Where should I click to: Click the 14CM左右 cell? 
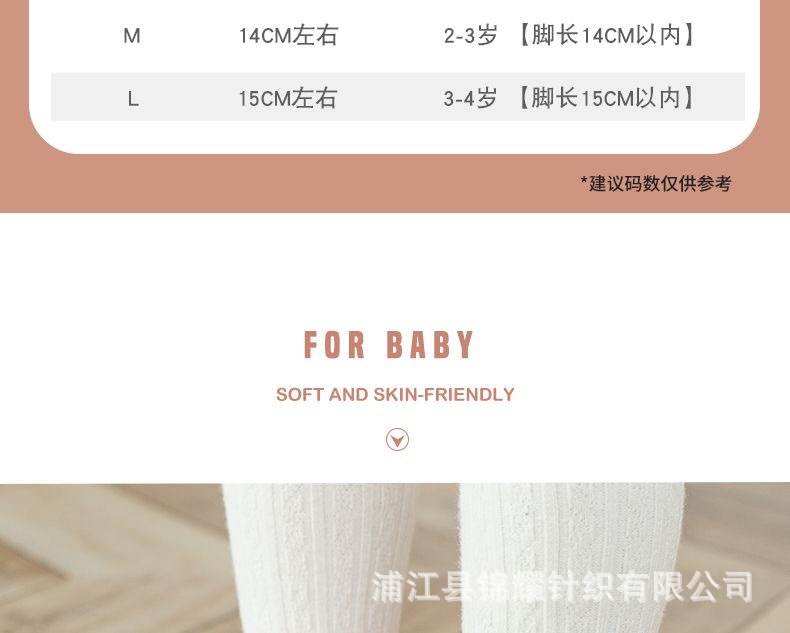pos(288,36)
